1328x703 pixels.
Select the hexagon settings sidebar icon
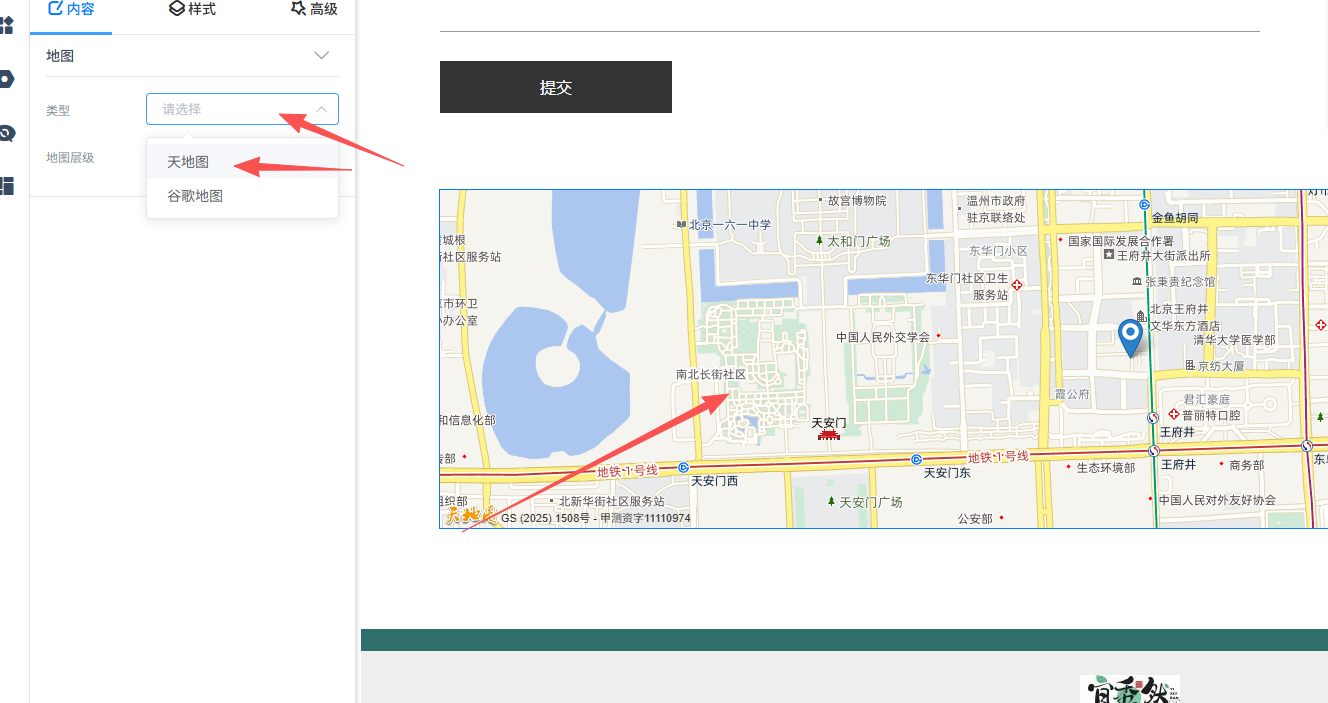[x=6, y=79]
